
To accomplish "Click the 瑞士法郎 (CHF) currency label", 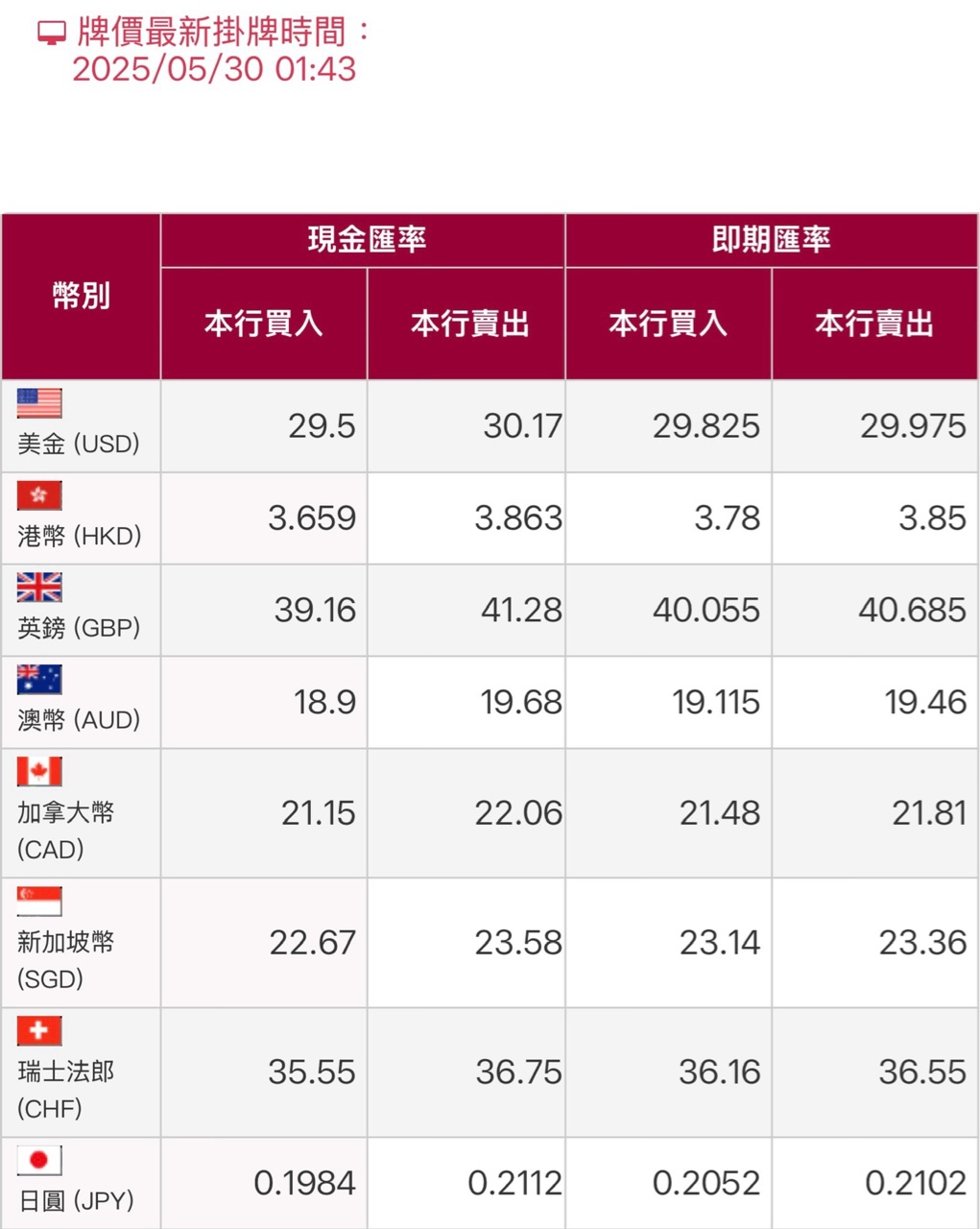I will pyautogui.click(x=65, y=1089).
